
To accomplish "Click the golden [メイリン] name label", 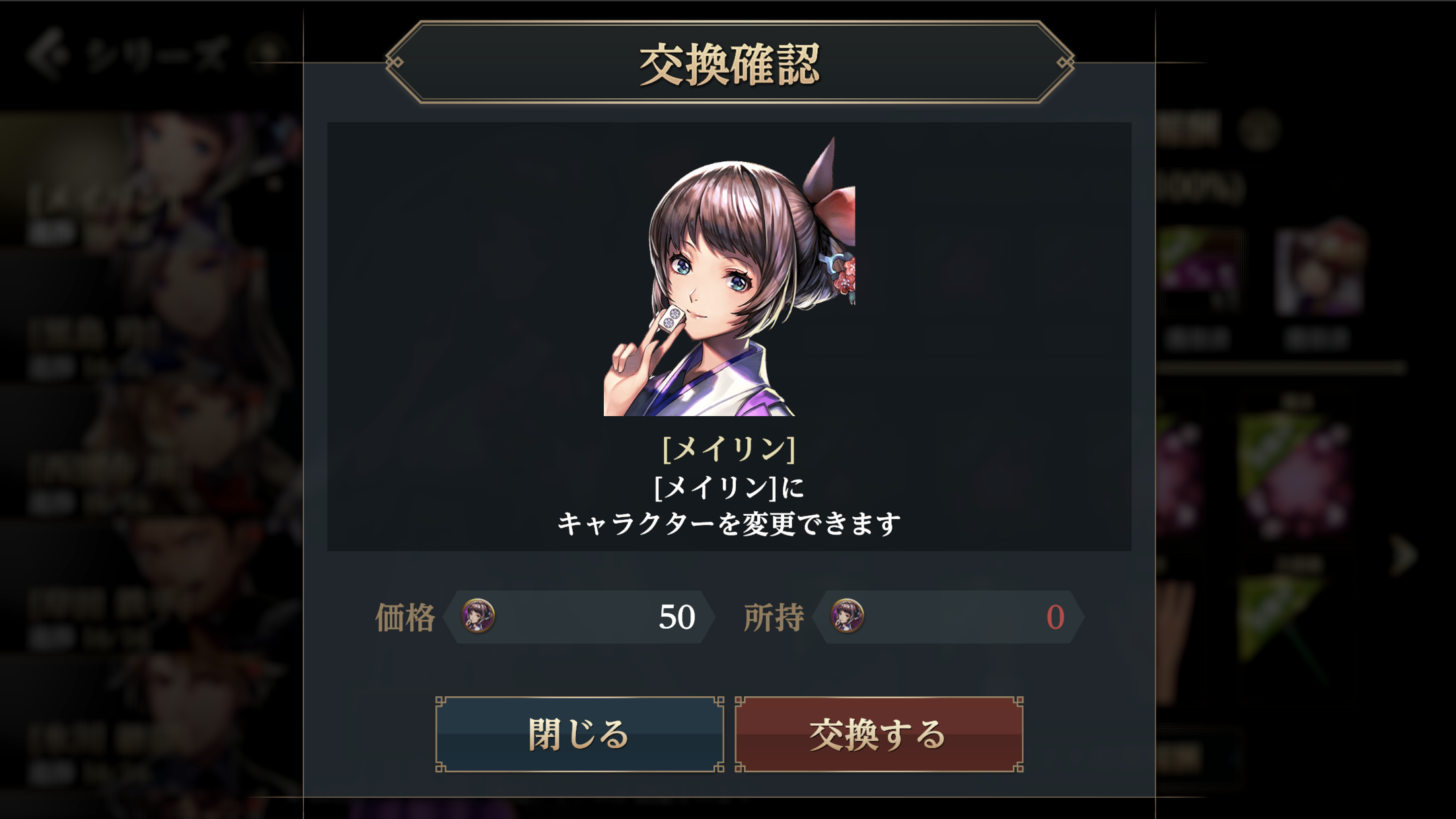I will tap(729, 449).
